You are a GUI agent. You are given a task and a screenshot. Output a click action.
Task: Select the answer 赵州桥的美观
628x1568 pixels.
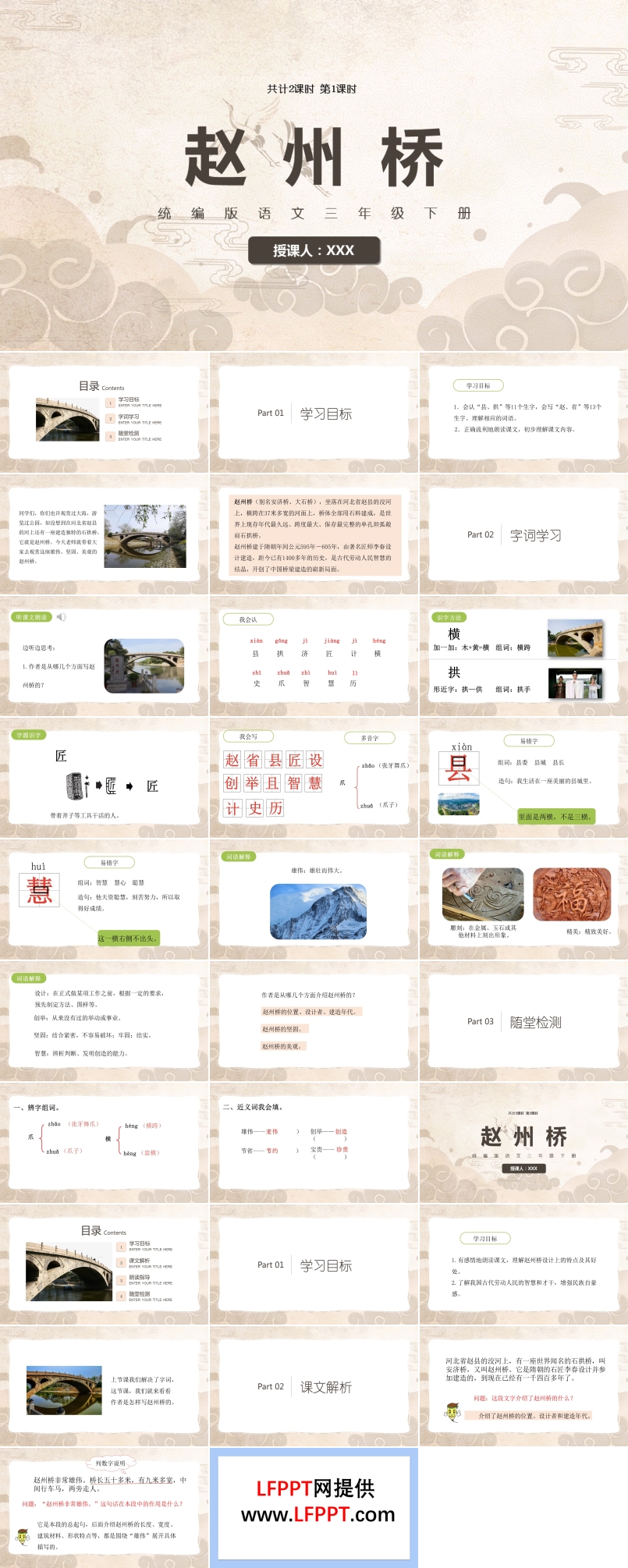(x=283, y=1046)
